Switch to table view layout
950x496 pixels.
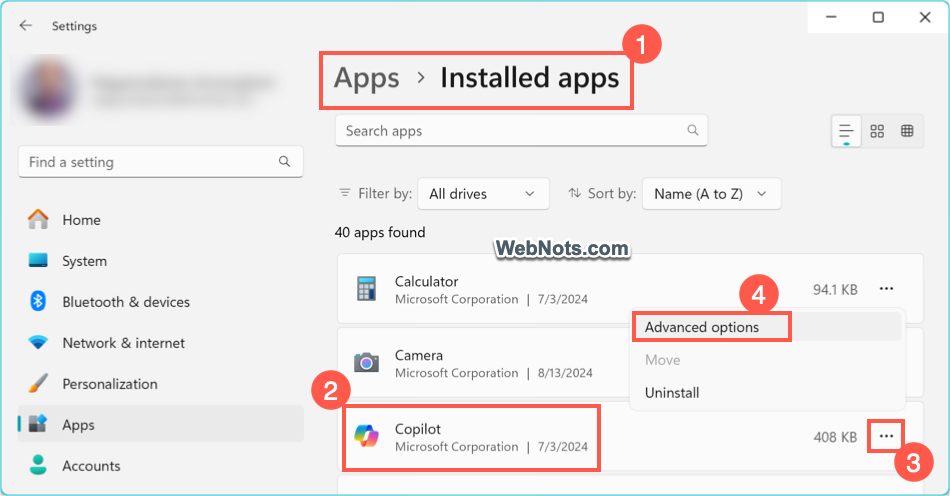tap(907, 131)
